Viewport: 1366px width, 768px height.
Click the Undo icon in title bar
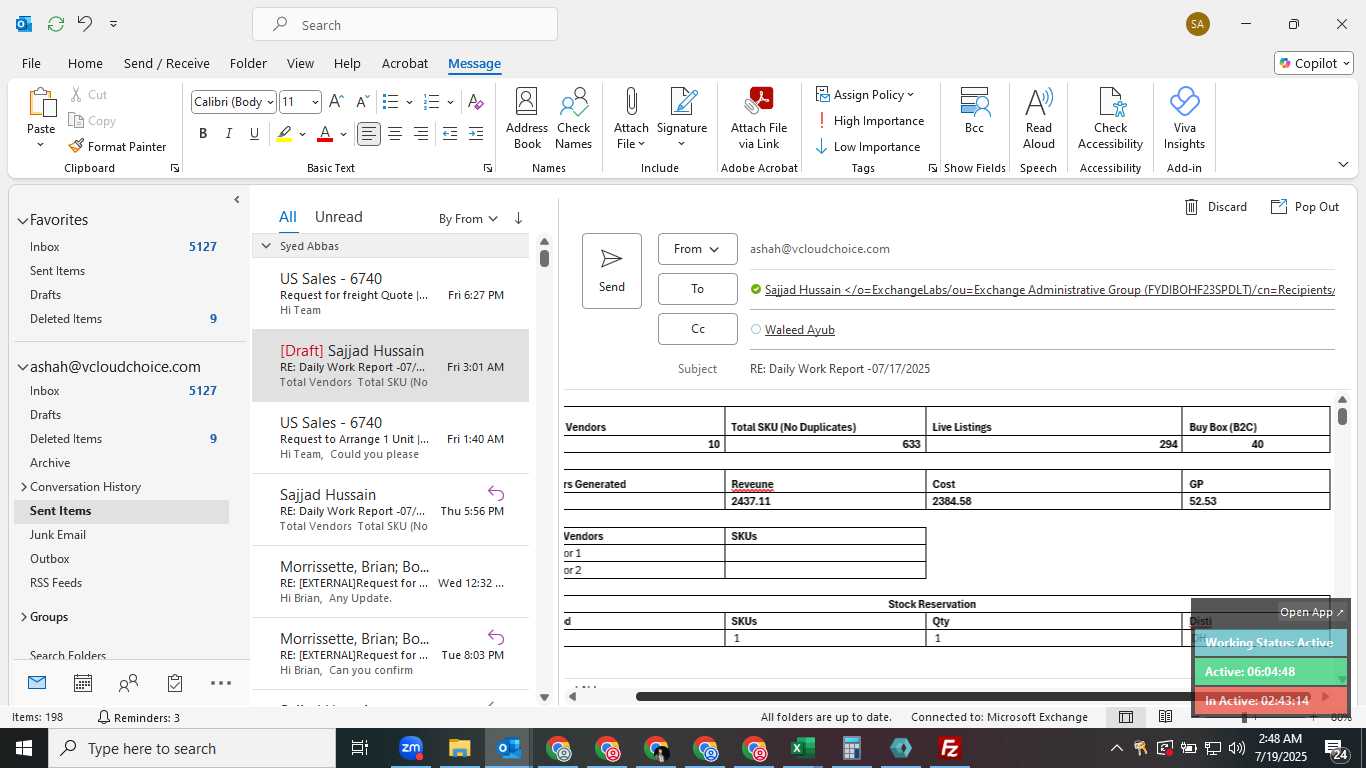(85, 24)
